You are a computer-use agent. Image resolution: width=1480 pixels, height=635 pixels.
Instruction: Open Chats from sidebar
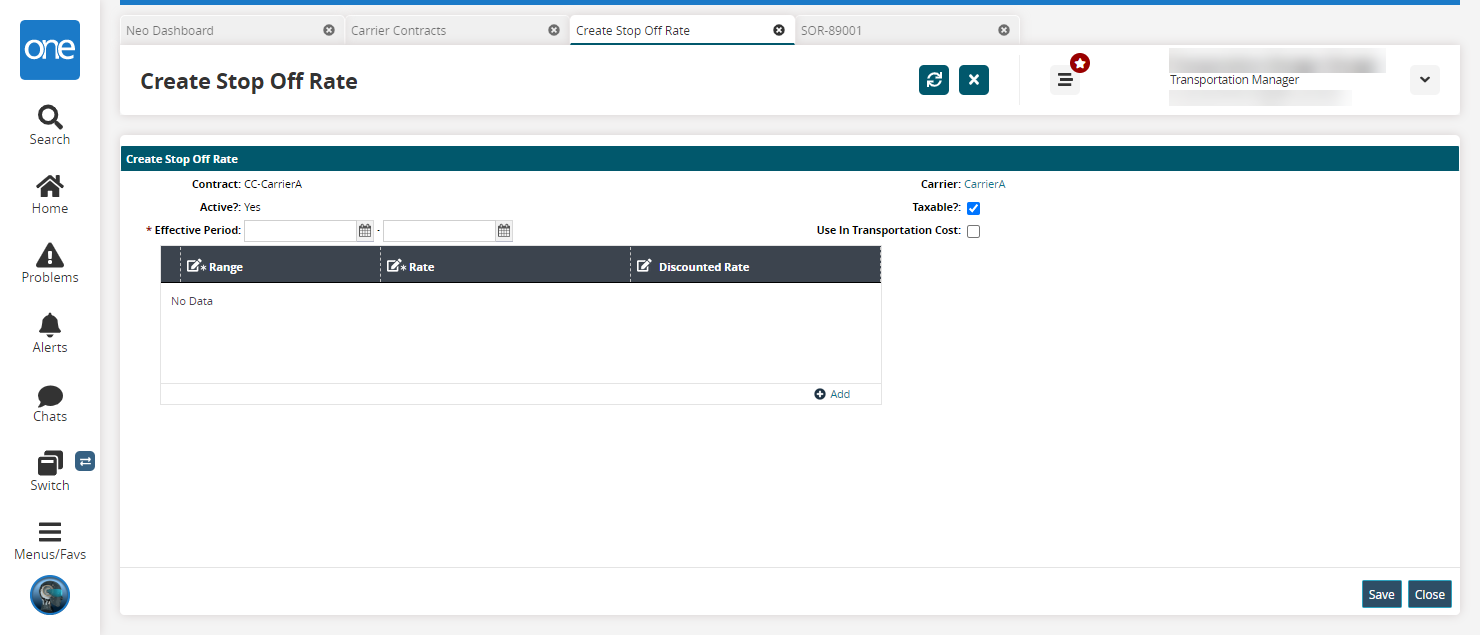[x=50, y=403]
